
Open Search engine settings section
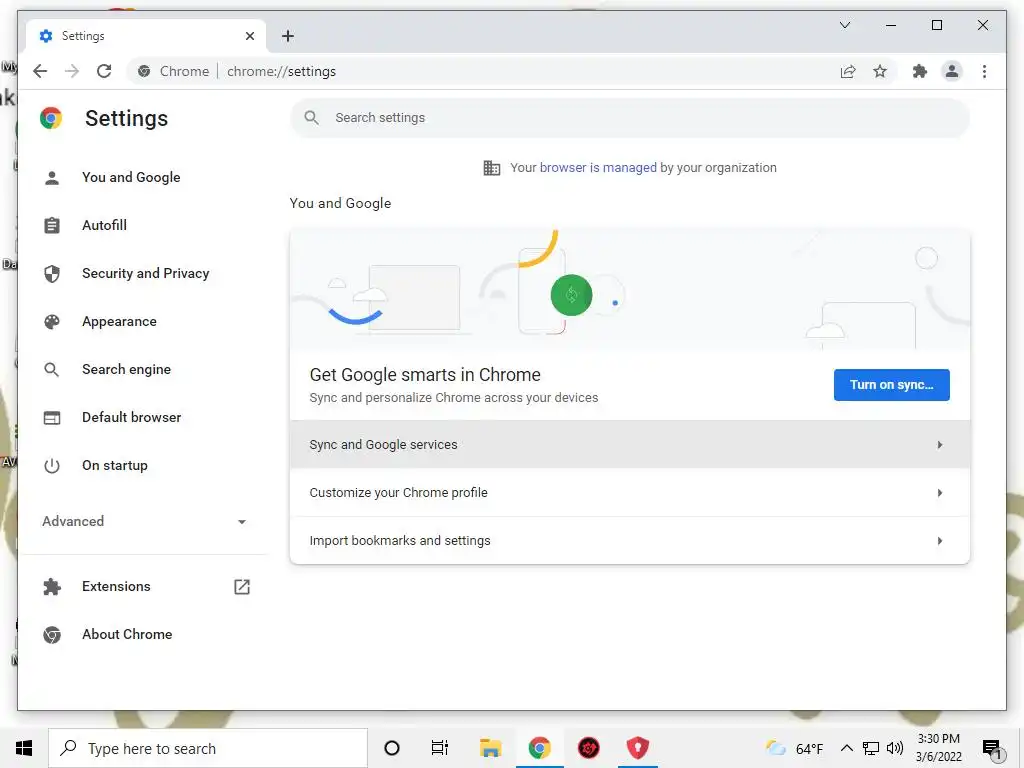[126, 370]
